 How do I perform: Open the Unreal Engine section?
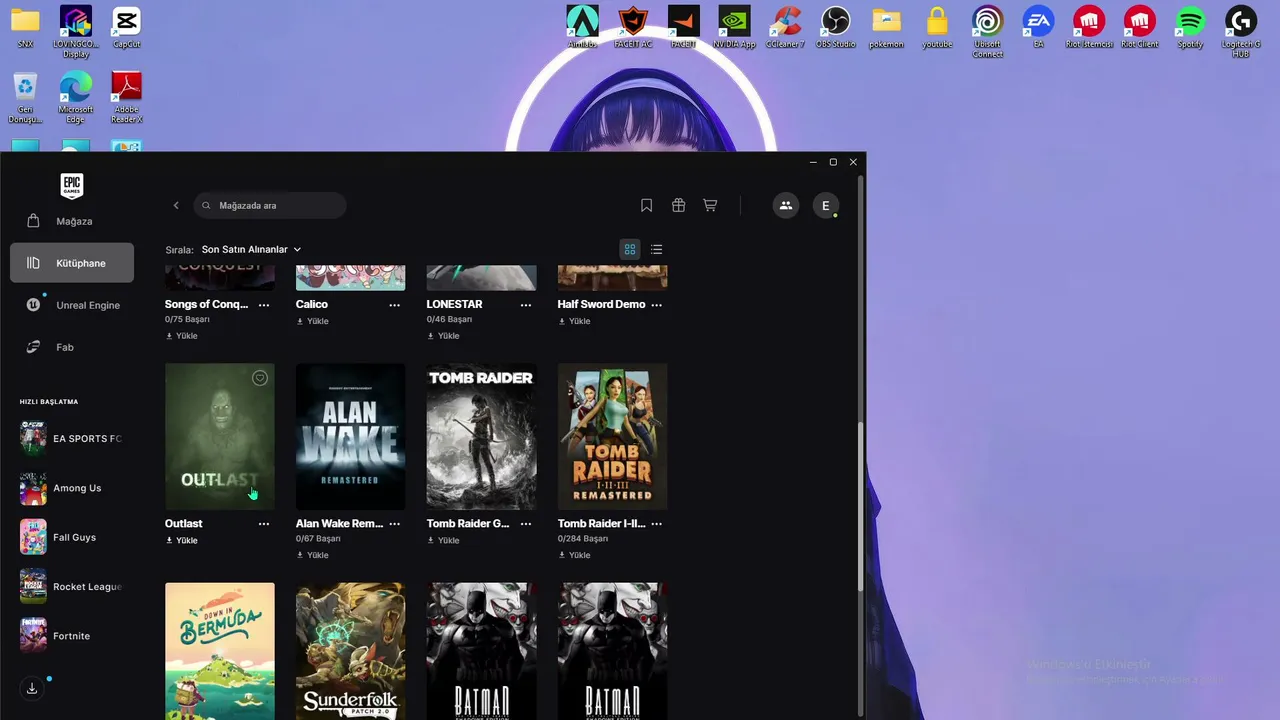pos(72,305)
